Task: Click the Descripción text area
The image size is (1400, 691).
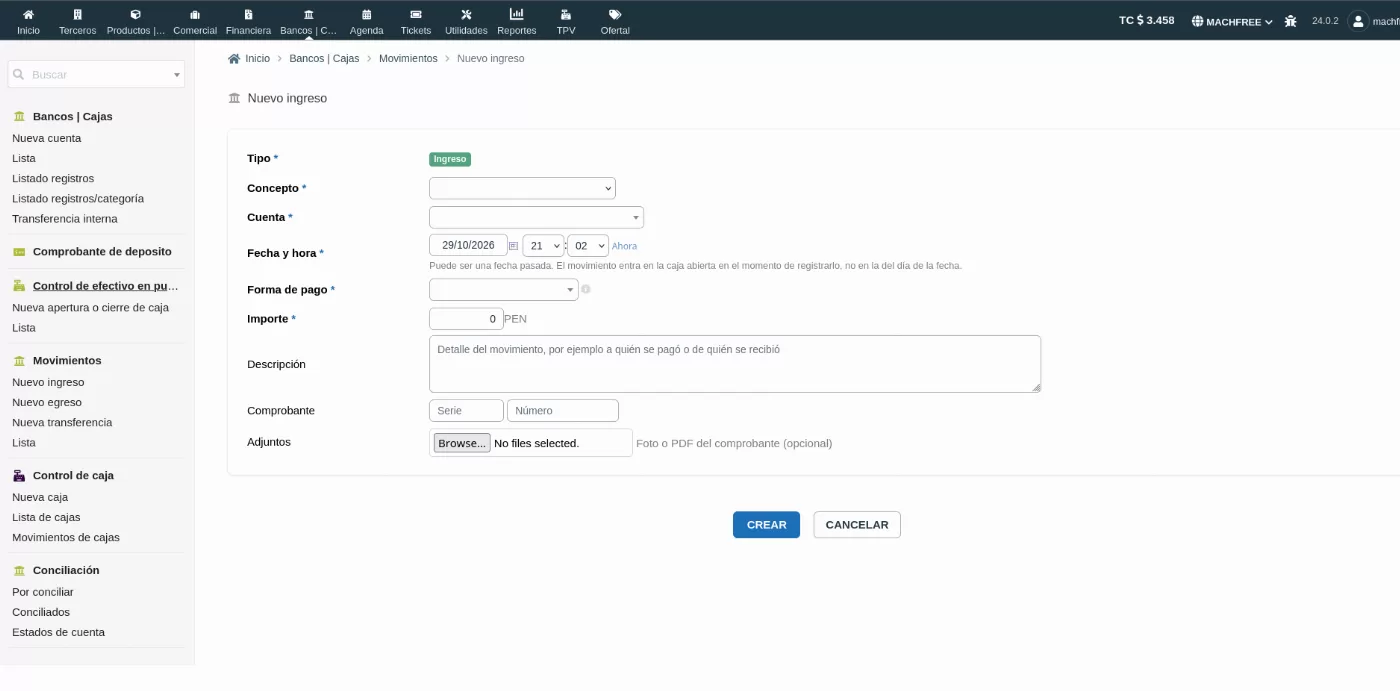Action: (x=735, y=364)
